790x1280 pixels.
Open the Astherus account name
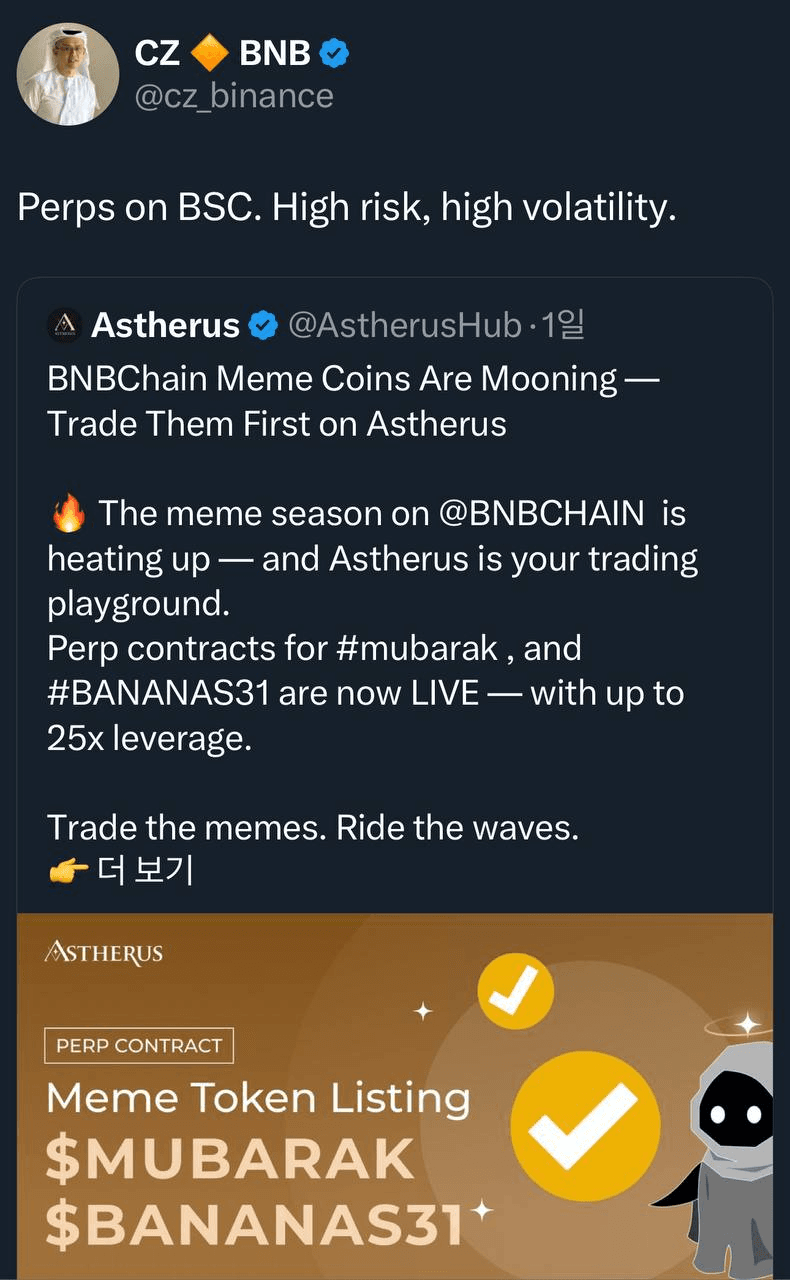coord(165,325)
